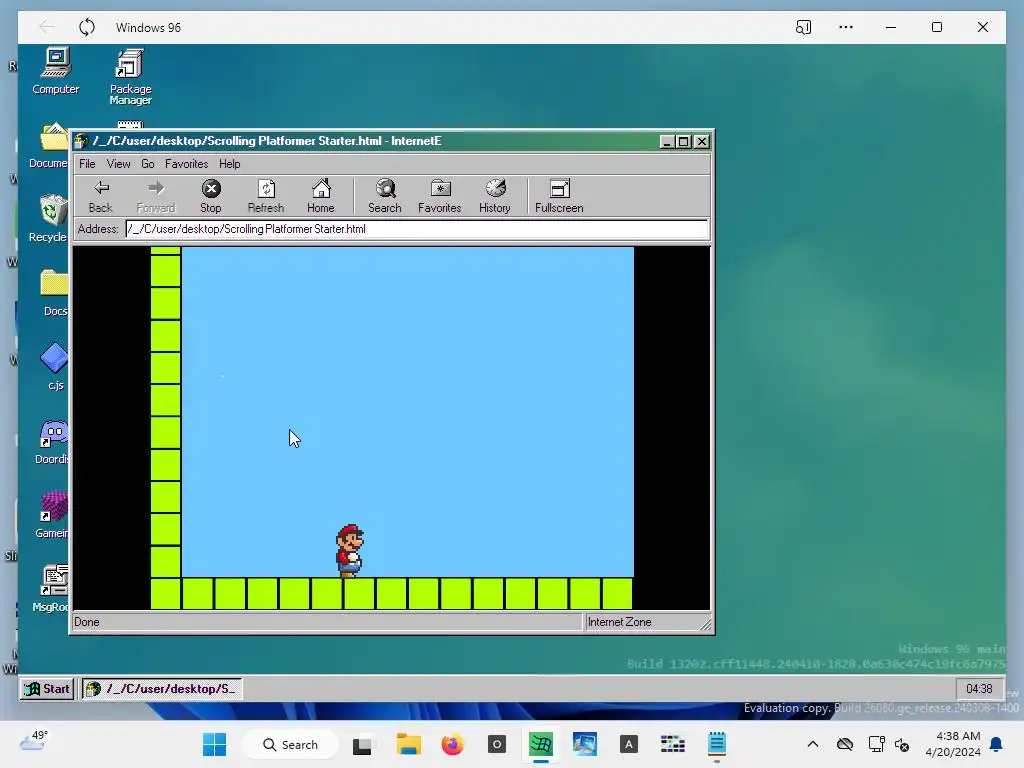Viewport: 1024px width, 768px height.
Task: Select the Recycle bin desktop icon
Action: pos(48,219)
